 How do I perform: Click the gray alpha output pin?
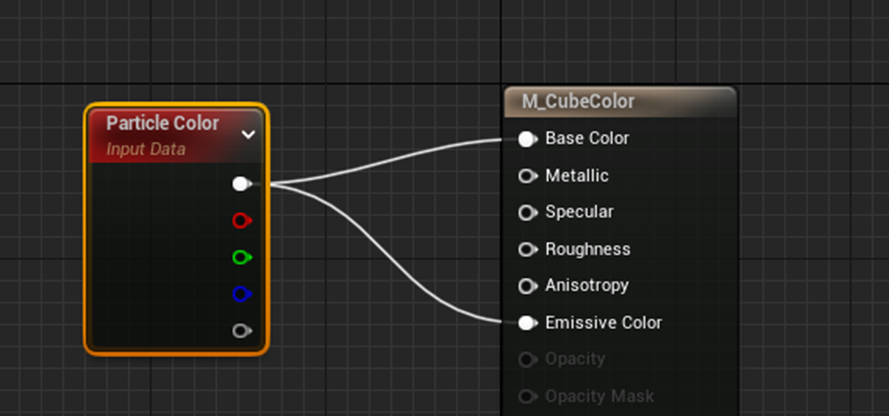pos(242,330)
